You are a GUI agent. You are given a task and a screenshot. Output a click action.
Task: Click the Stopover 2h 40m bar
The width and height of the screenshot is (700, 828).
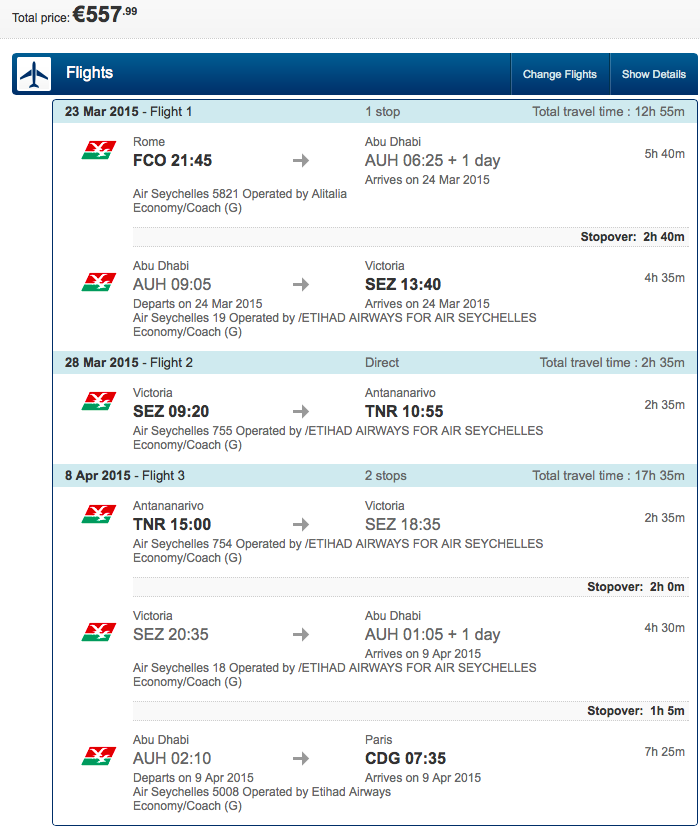[x=411, y=237]
